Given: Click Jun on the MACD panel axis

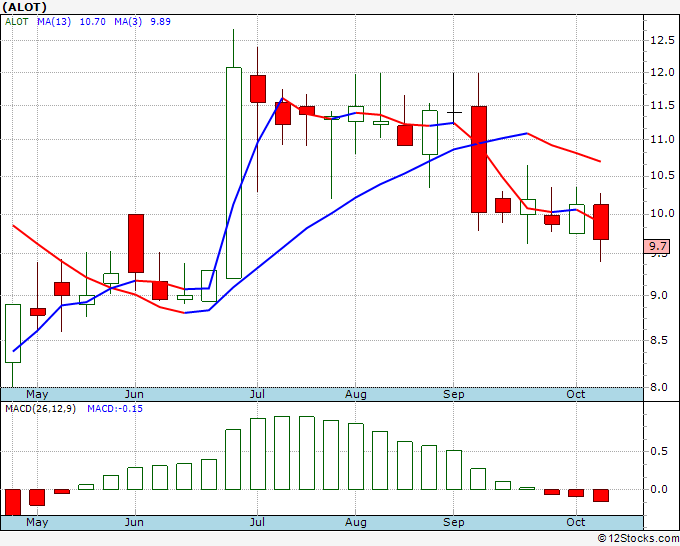Looking at the screenshot, I should tap(134, 522).
